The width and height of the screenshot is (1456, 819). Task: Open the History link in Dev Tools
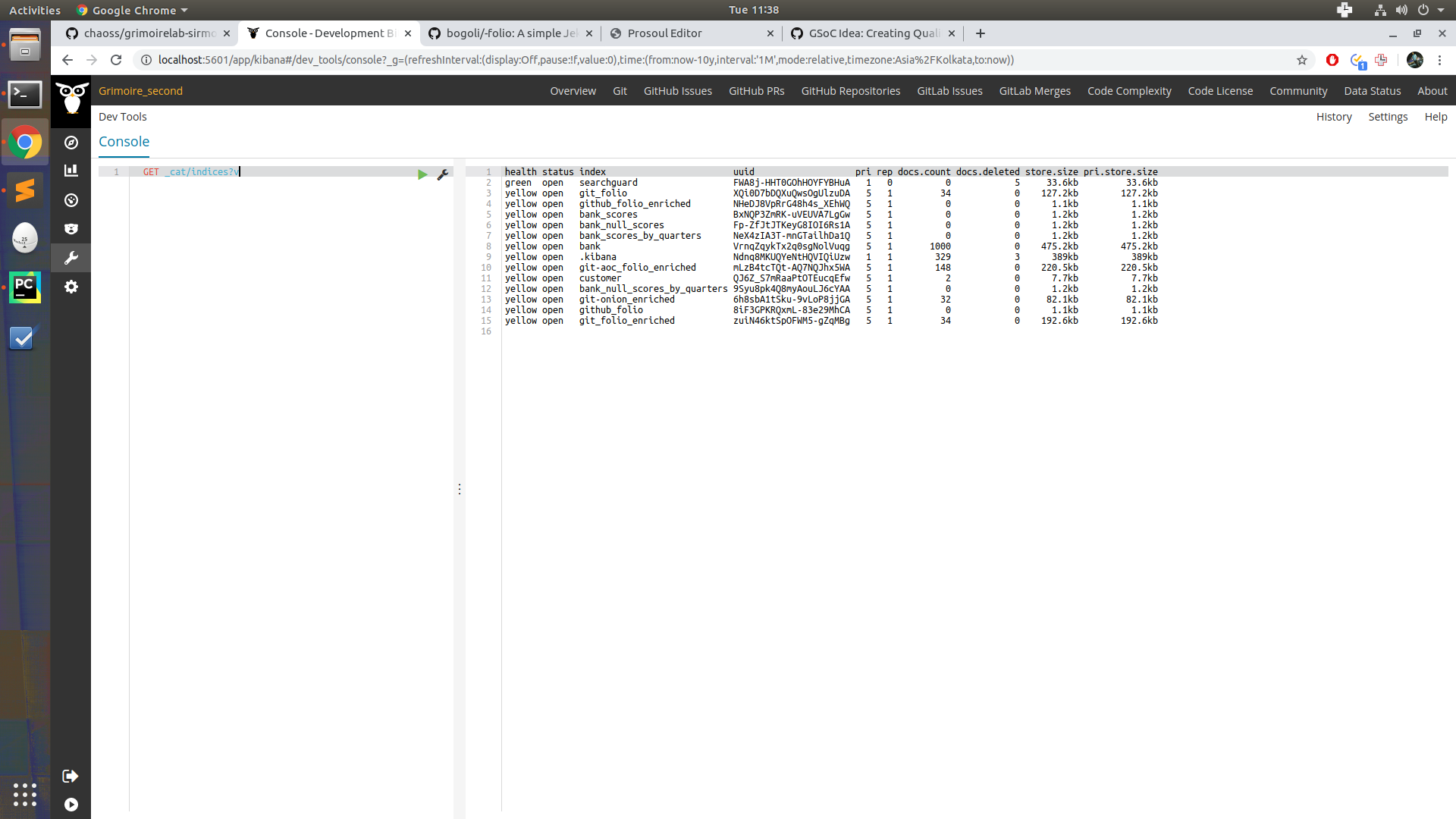(x=1334, y=117)
